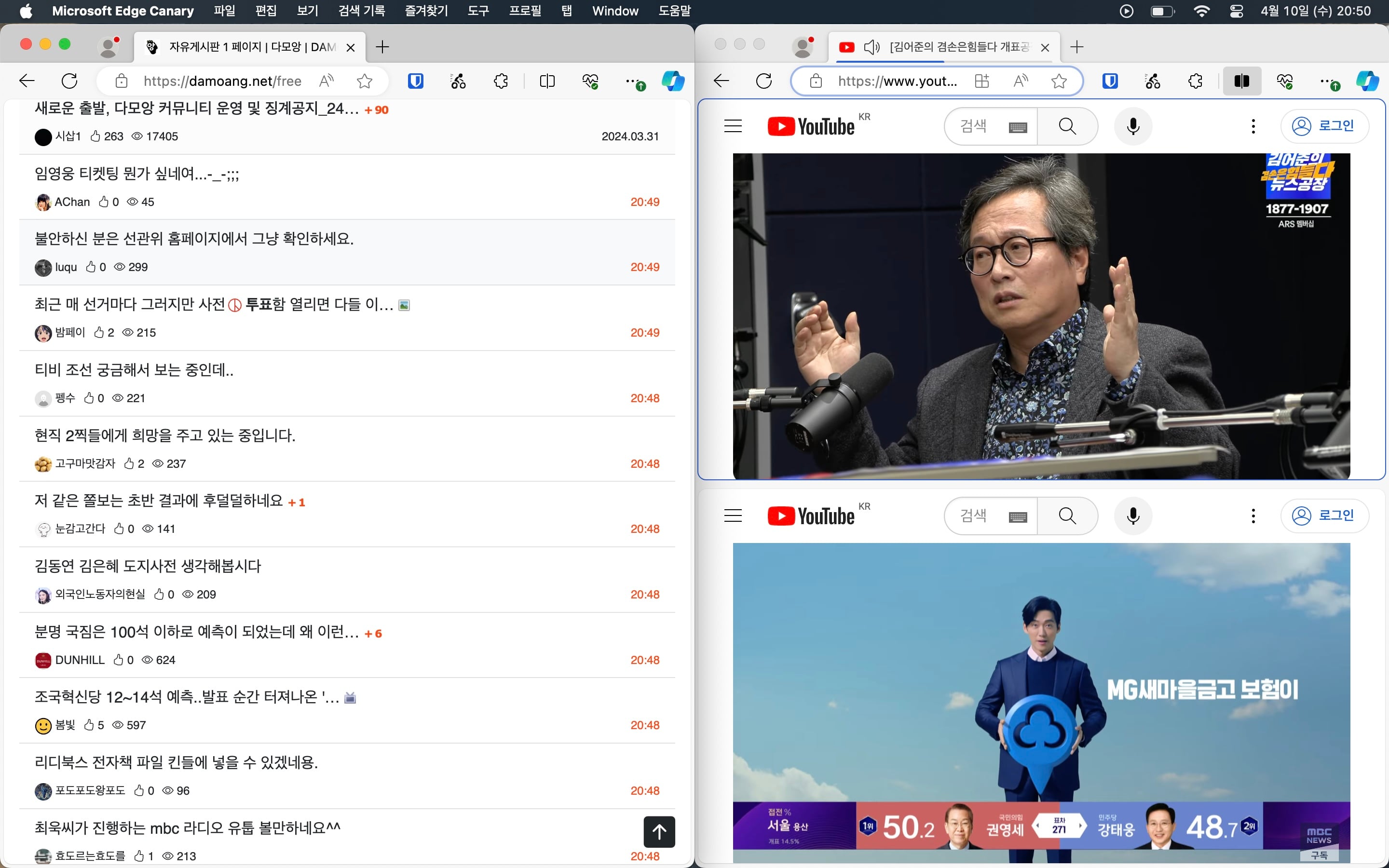
Task: Click search magnifier in upper YouTube pane
Action: [x=1068, y=126]
